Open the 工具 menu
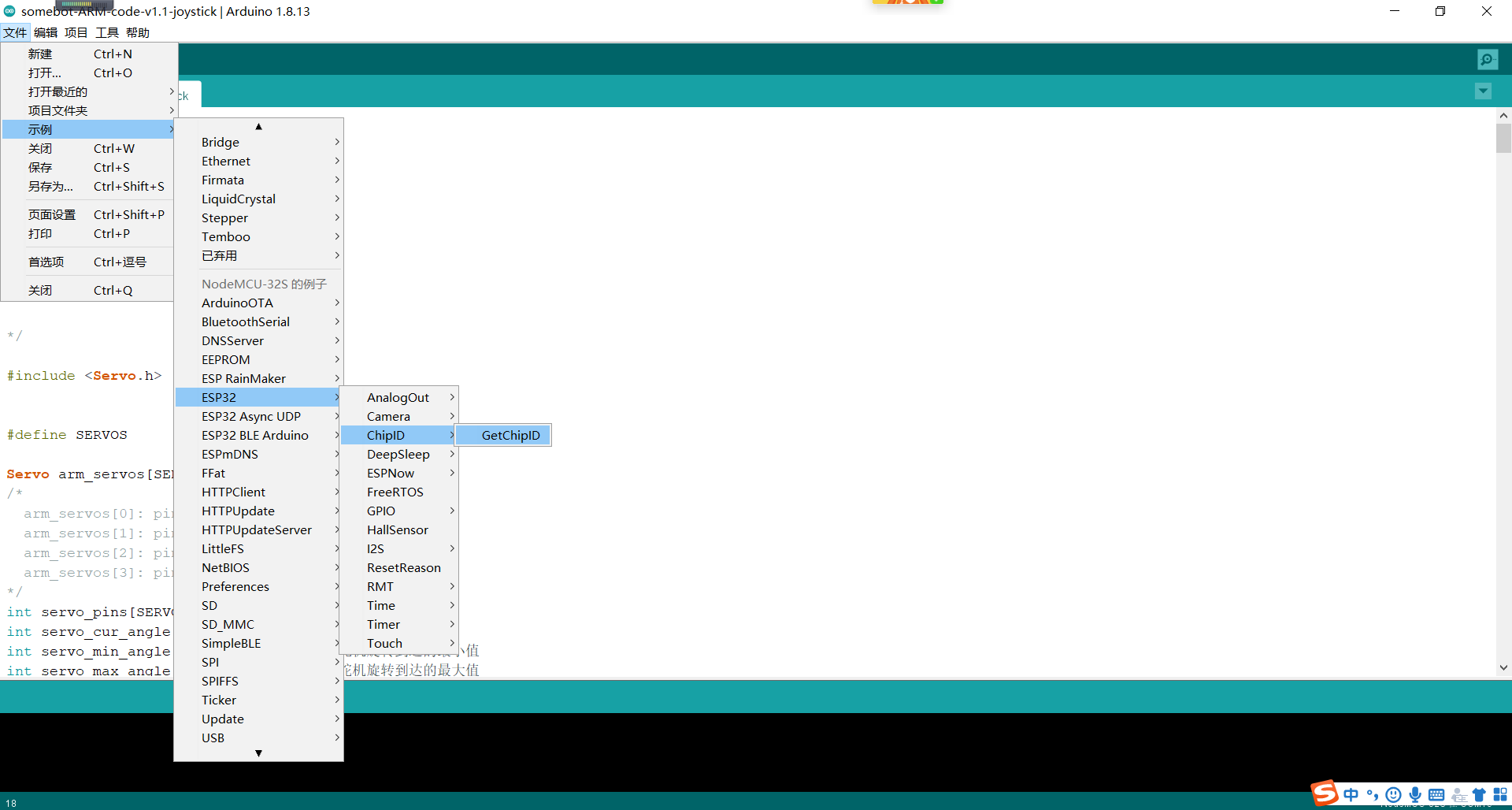Screen dimensions: 1512x810 coord(106,32)
